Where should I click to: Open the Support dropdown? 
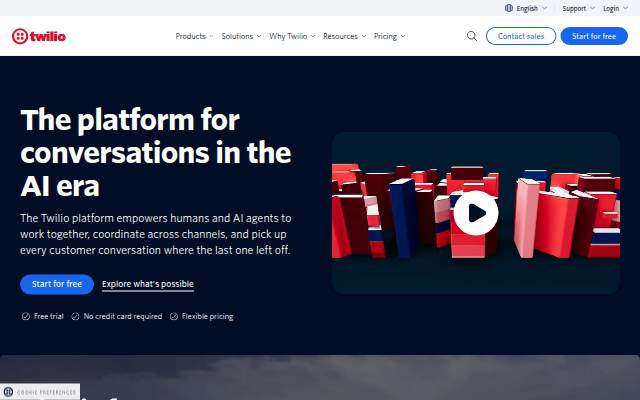click(578, 8)
